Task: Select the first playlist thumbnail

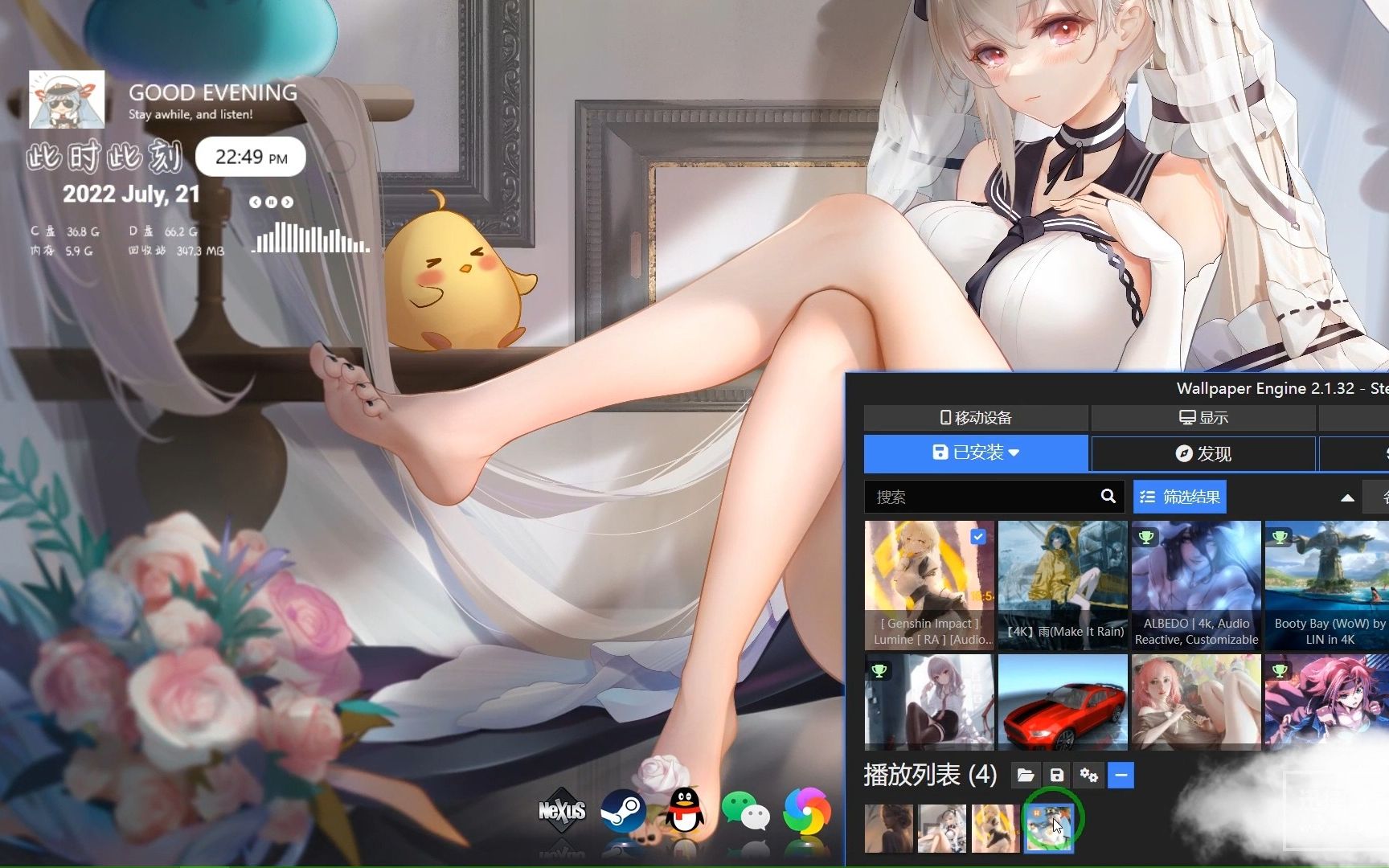Action: pos(889,829)
